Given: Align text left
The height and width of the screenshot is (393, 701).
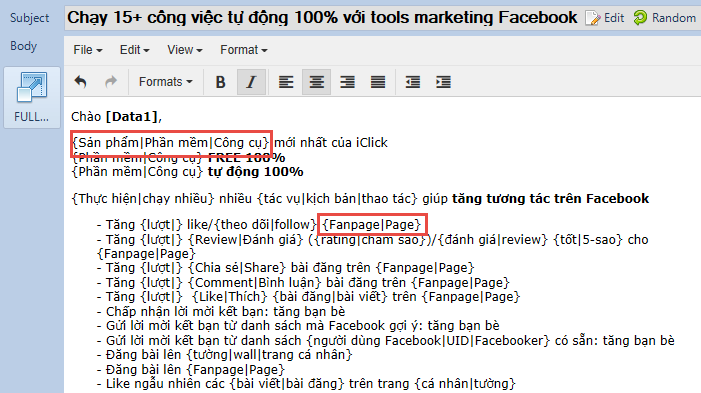Looking at the screenshot, I should pos(286,82).
